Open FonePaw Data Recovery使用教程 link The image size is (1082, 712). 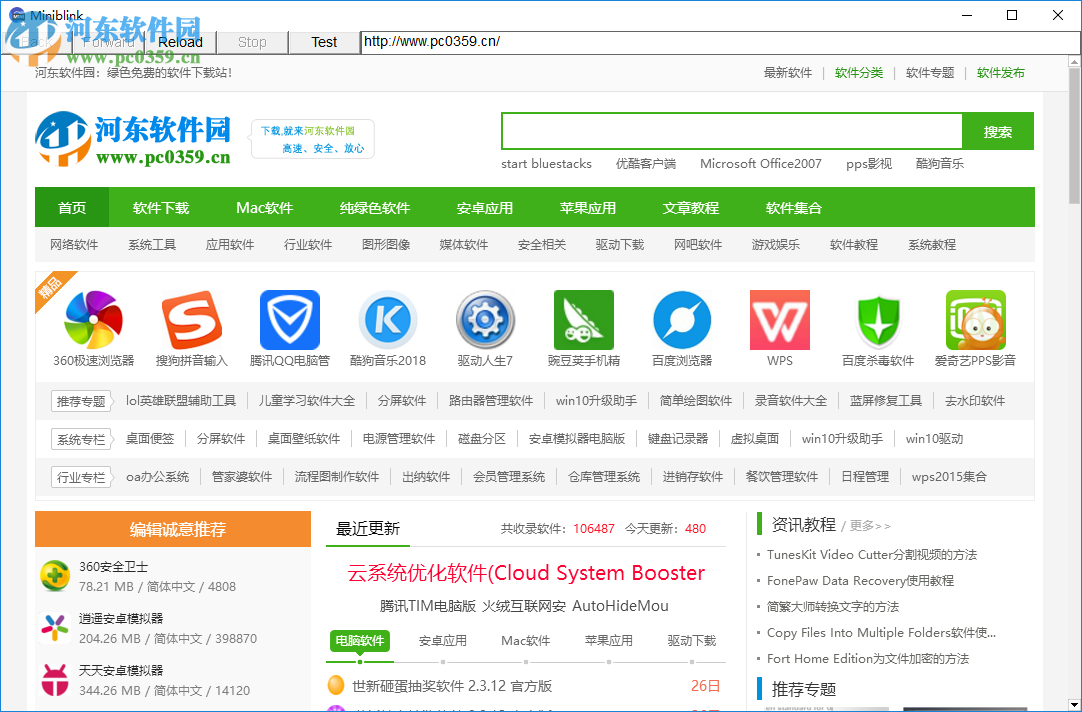click(860, 580)
